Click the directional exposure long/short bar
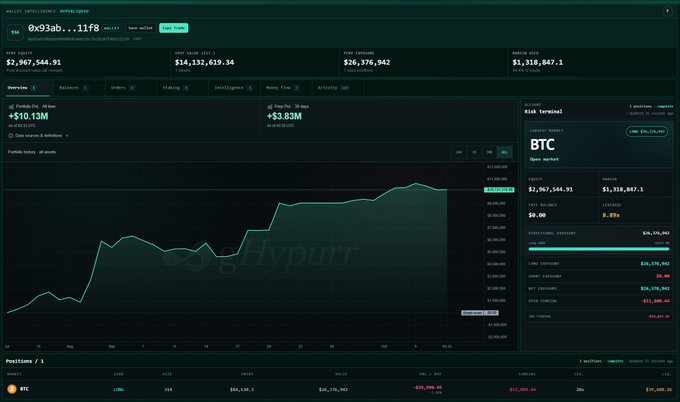The width and height of the screenshot is (680, 402). click(x=598, y=249)
